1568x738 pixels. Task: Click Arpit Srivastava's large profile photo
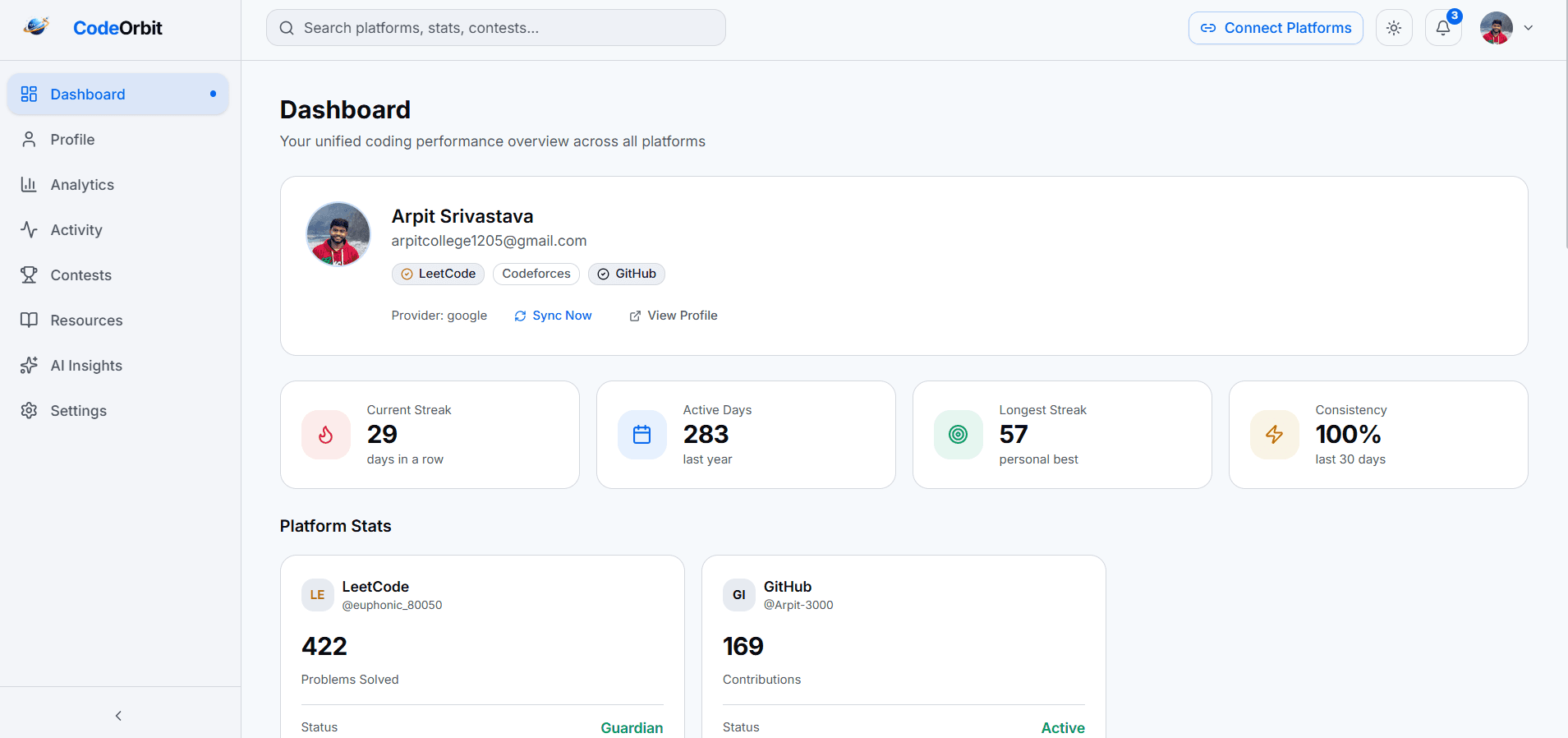338,234
